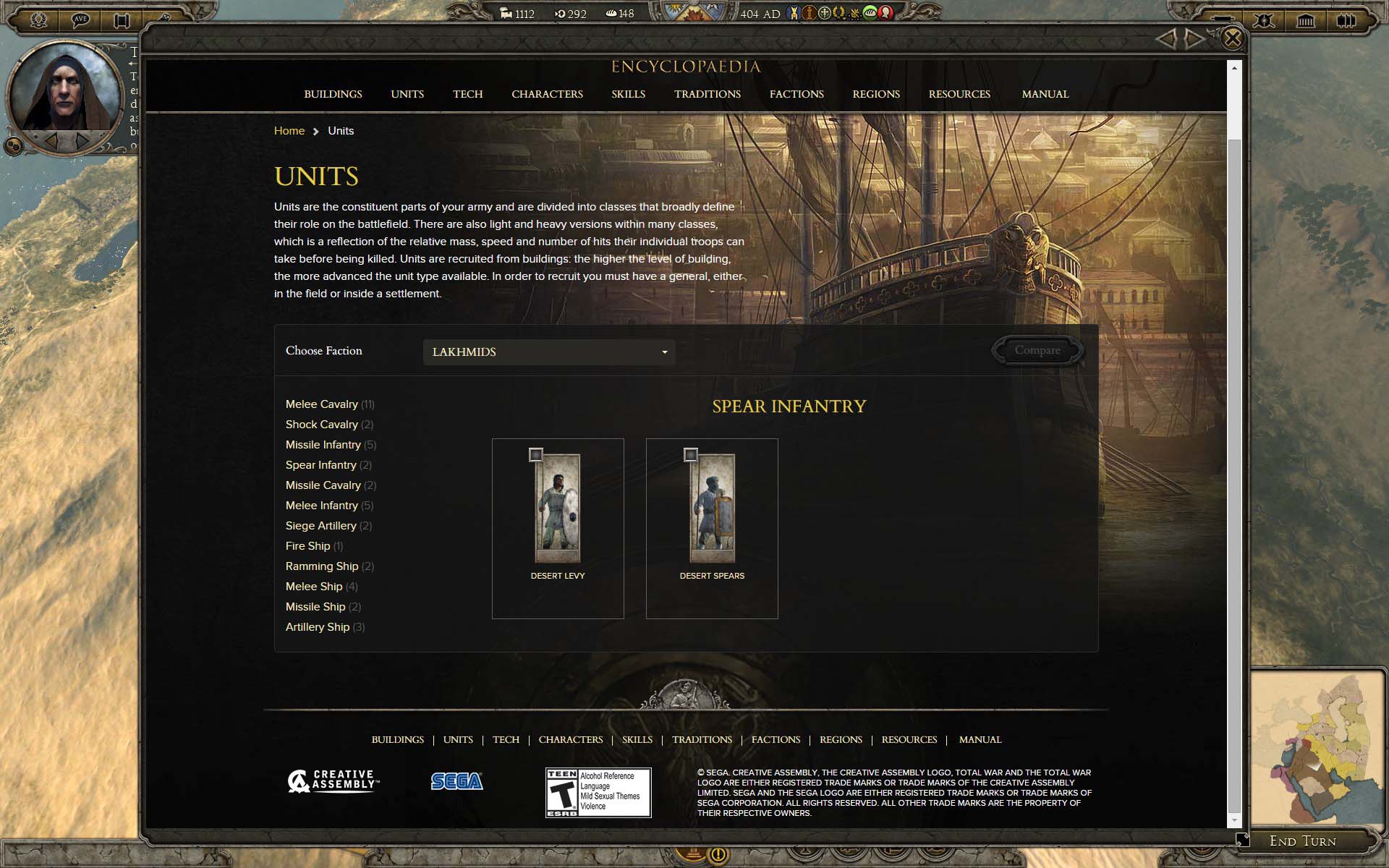The height and width of the screenshot is (868, 1389).
Task: Click the red head status icon in top bar
Action: pos(885,12)
